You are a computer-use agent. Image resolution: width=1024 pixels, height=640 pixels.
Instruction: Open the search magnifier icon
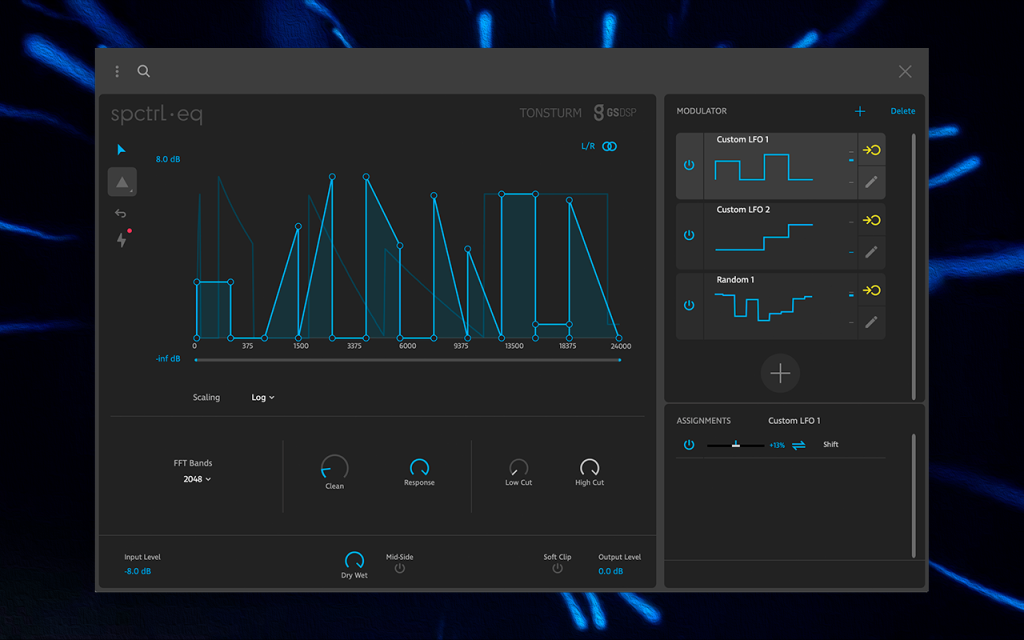[144, 71]
